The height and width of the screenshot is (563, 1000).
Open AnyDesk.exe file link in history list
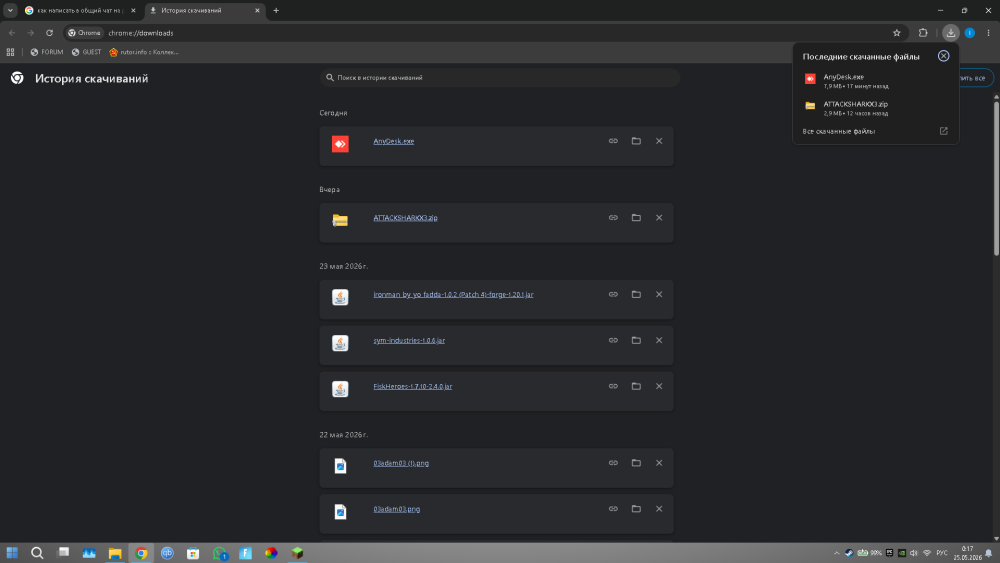click(x=393, y=142)
